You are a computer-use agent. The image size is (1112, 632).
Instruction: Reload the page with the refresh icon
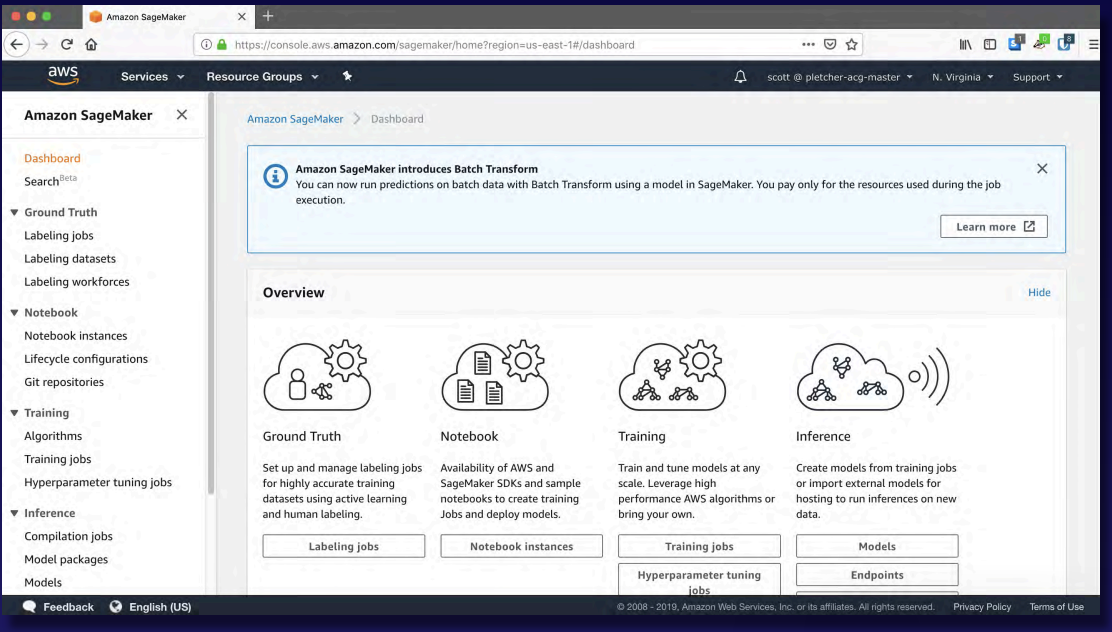(x=67, y=44)
